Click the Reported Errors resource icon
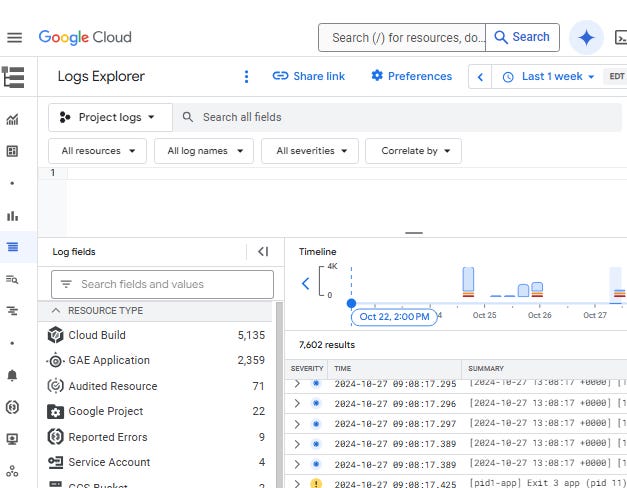This screenshot has width=627, height=488. (x=56, y=437)
